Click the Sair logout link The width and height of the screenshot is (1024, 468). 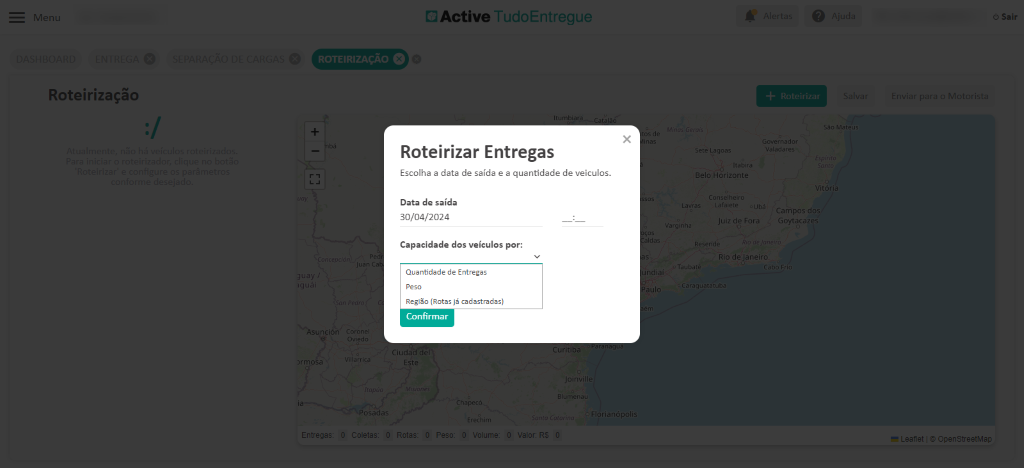[x=1005, y=17]
